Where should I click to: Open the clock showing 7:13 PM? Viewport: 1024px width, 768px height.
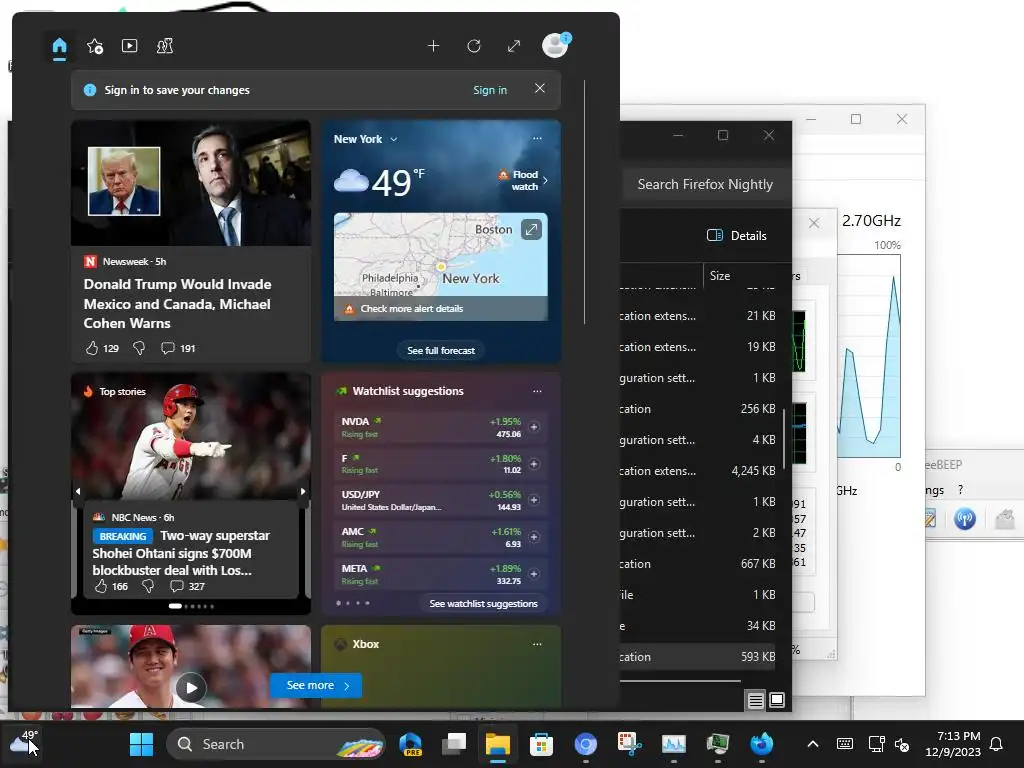[x=953, y=744]
